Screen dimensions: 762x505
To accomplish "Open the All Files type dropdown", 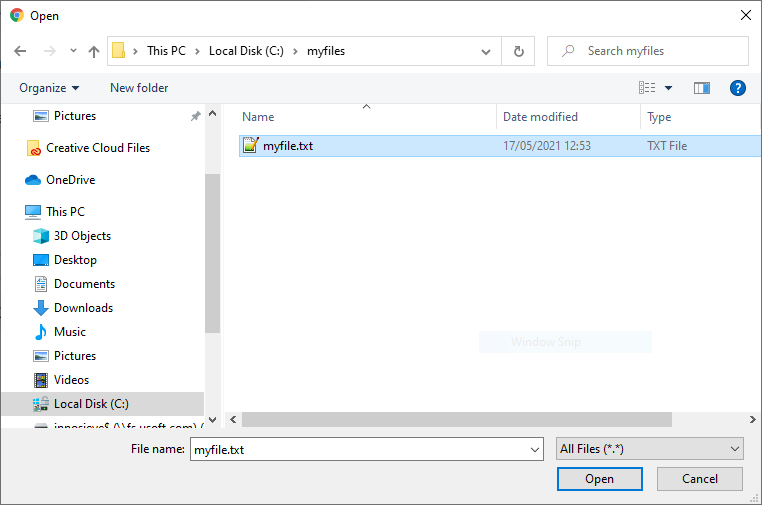I will pos(649,449).
